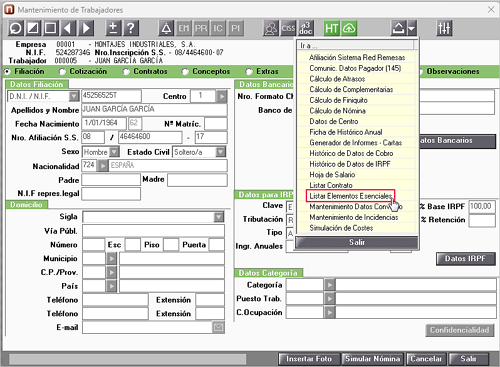
Task: Open the a3 doc toolbar icon
Action: [306, 28]
